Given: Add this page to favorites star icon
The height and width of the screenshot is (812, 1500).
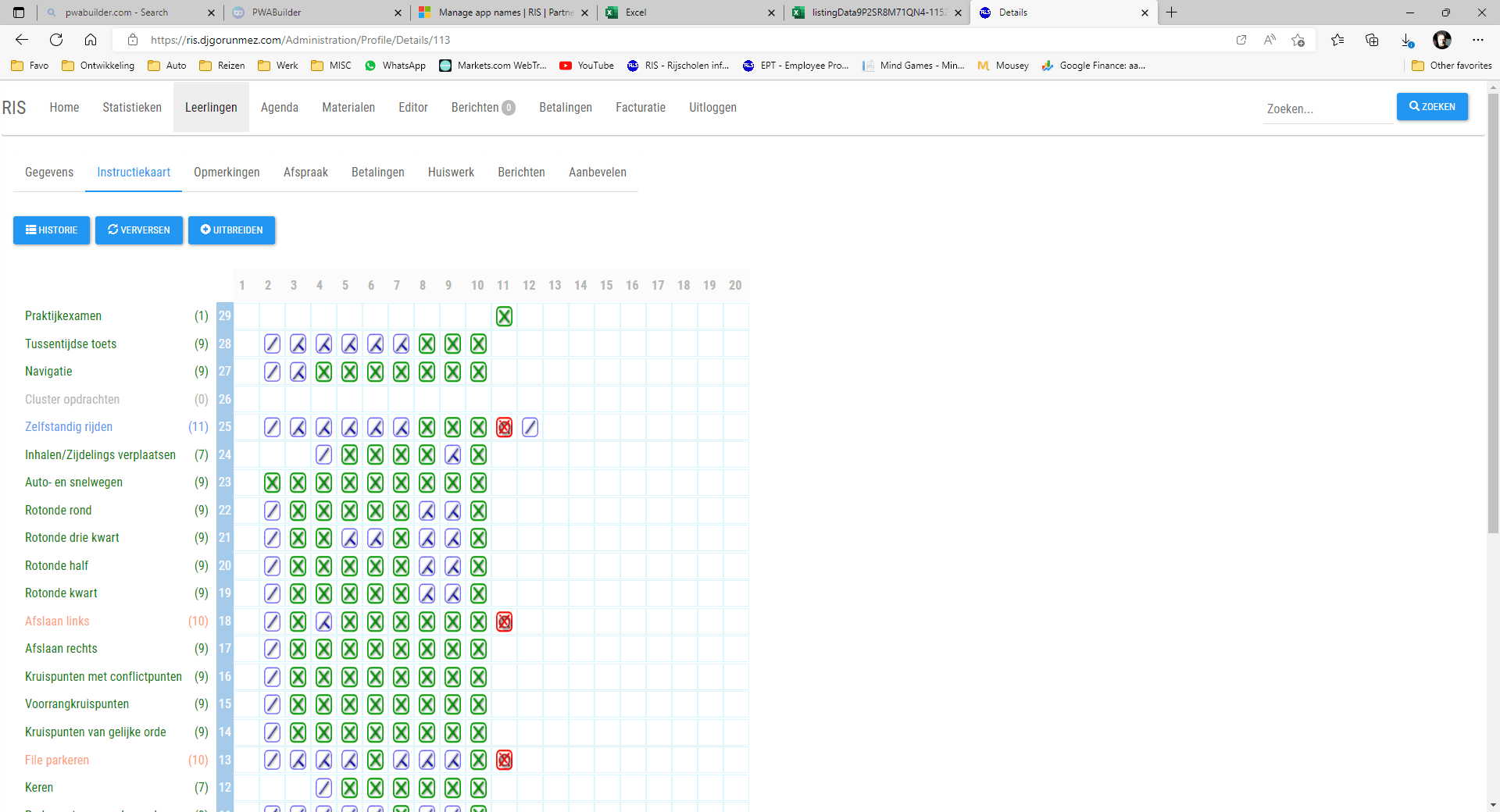Looking at the screenshot, I should tap(1298, 40).
